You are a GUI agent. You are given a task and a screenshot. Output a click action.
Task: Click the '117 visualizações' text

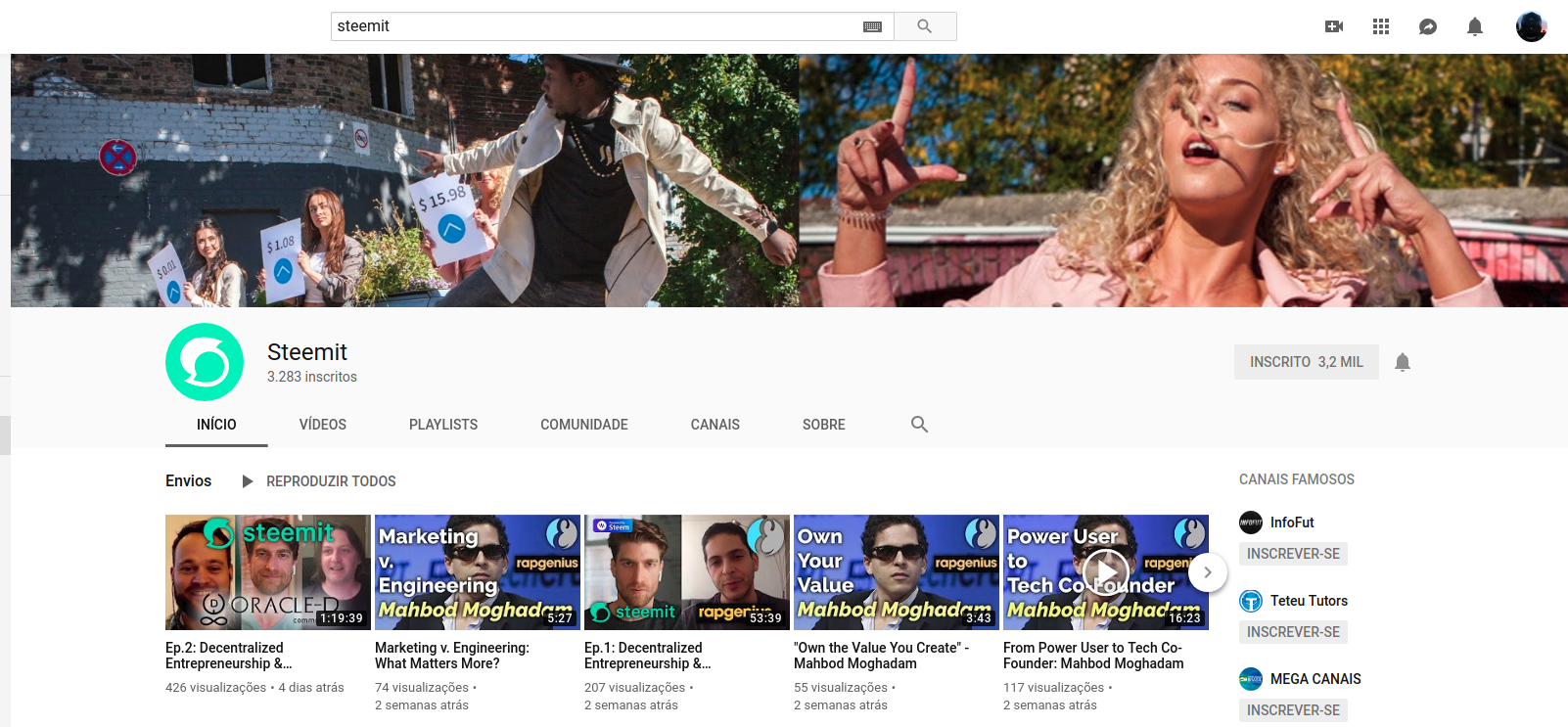pyautogui.click(x=1053, y=688)
